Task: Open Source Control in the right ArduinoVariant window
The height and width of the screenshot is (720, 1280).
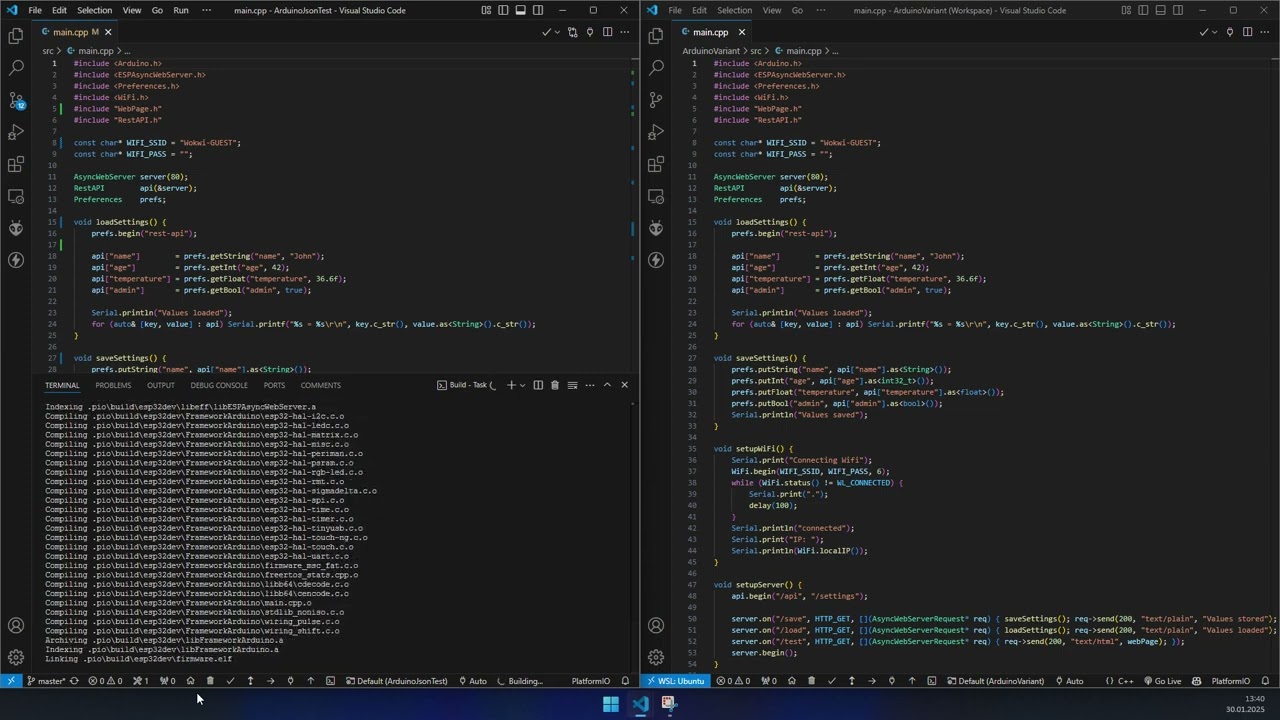Action: click(x=656, y=100)
